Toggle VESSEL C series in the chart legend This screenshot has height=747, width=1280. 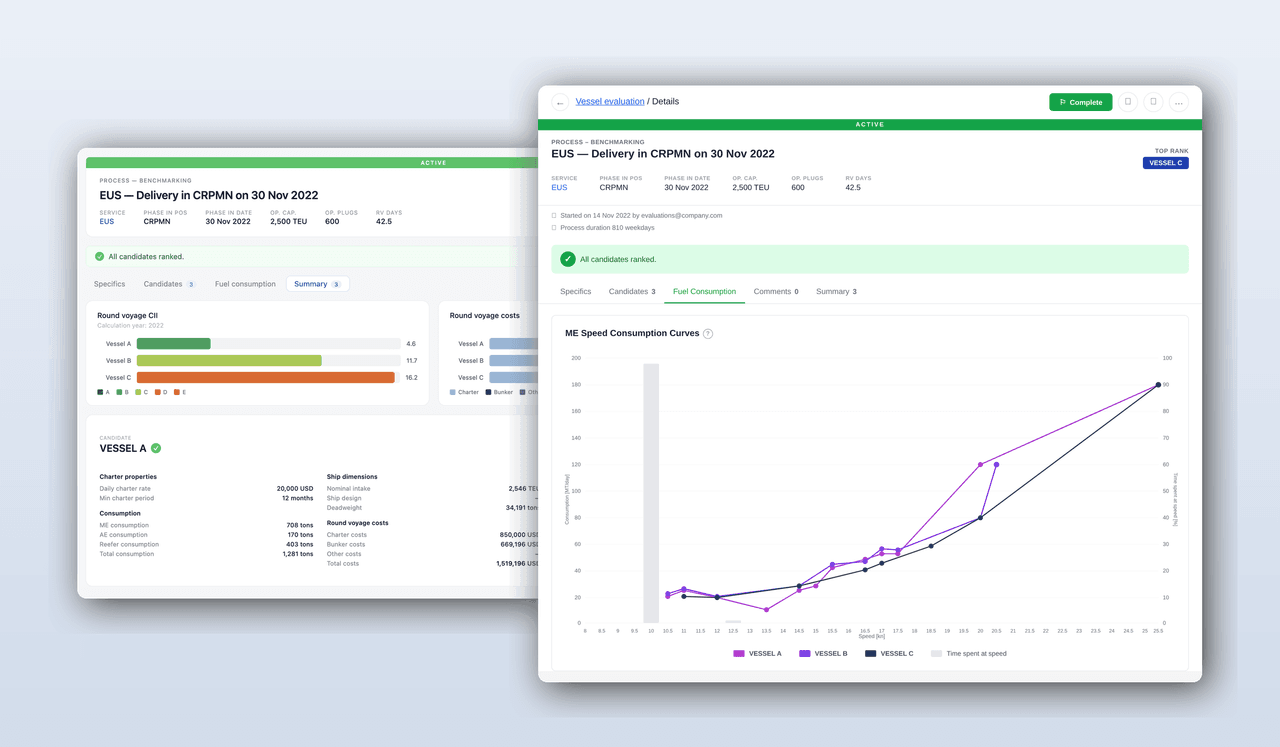click(889, 653)
